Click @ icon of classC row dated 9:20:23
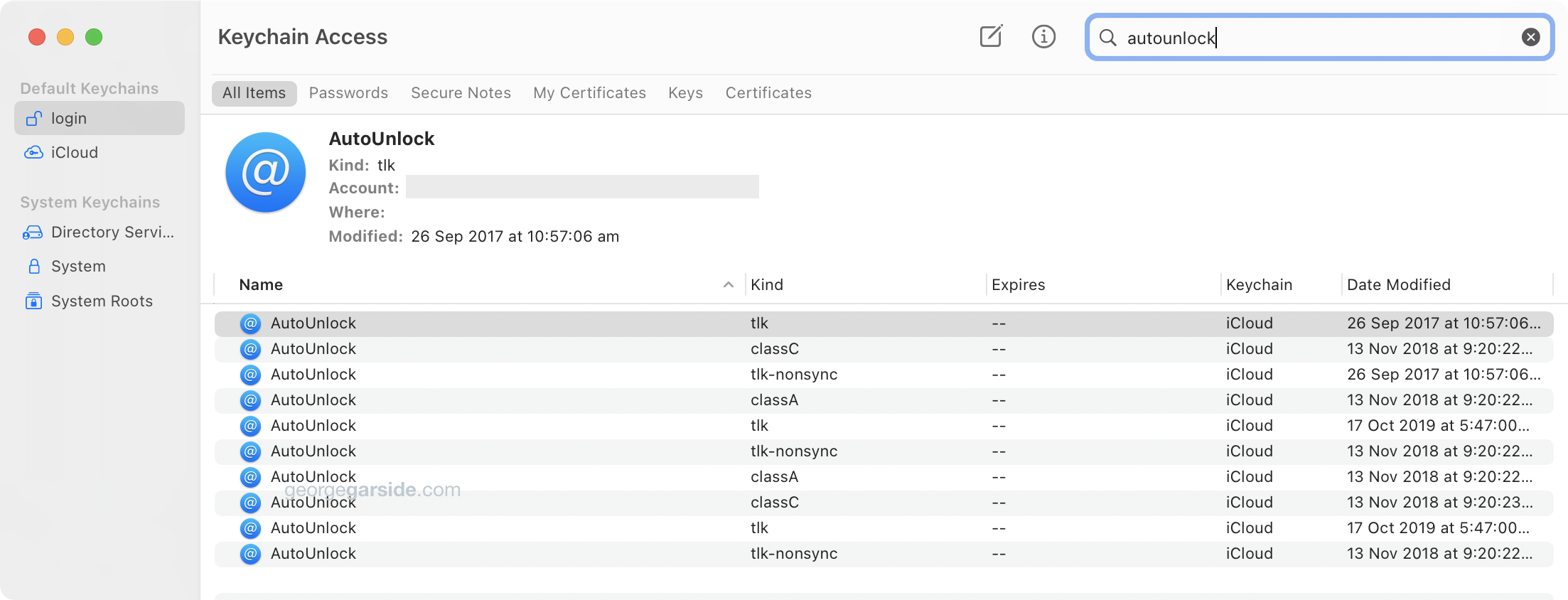Image resolution: width=1568 pixels, height=600 pixels. 250,503
